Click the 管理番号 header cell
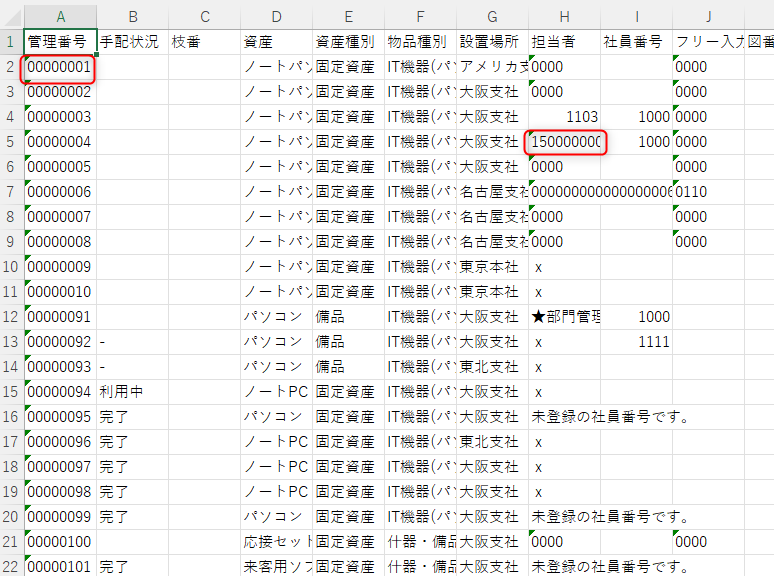This screenshot has height=576, width=774. pos(60,42)
